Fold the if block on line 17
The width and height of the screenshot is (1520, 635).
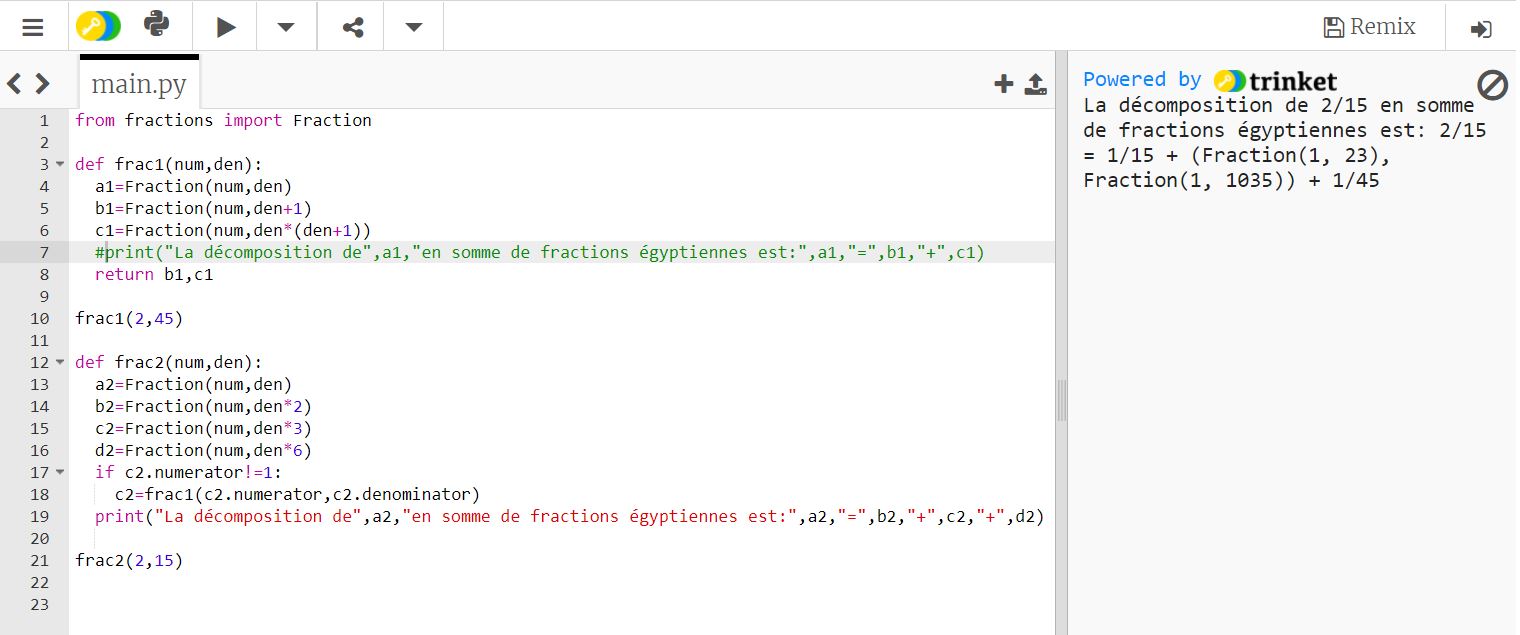pyautogui.click(x=59, y=473)
